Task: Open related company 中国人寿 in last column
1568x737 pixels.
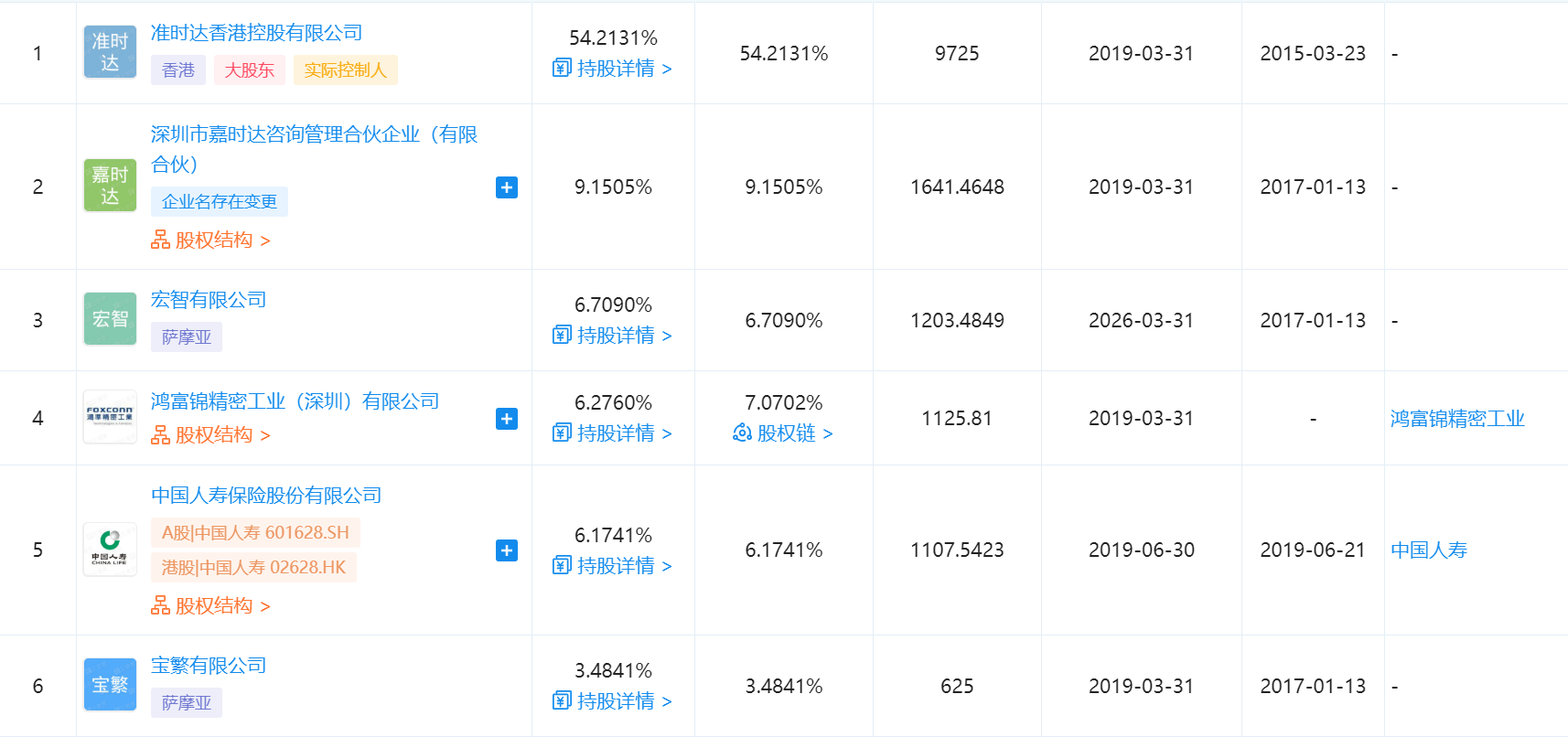Action: (x=1429, y=550)
